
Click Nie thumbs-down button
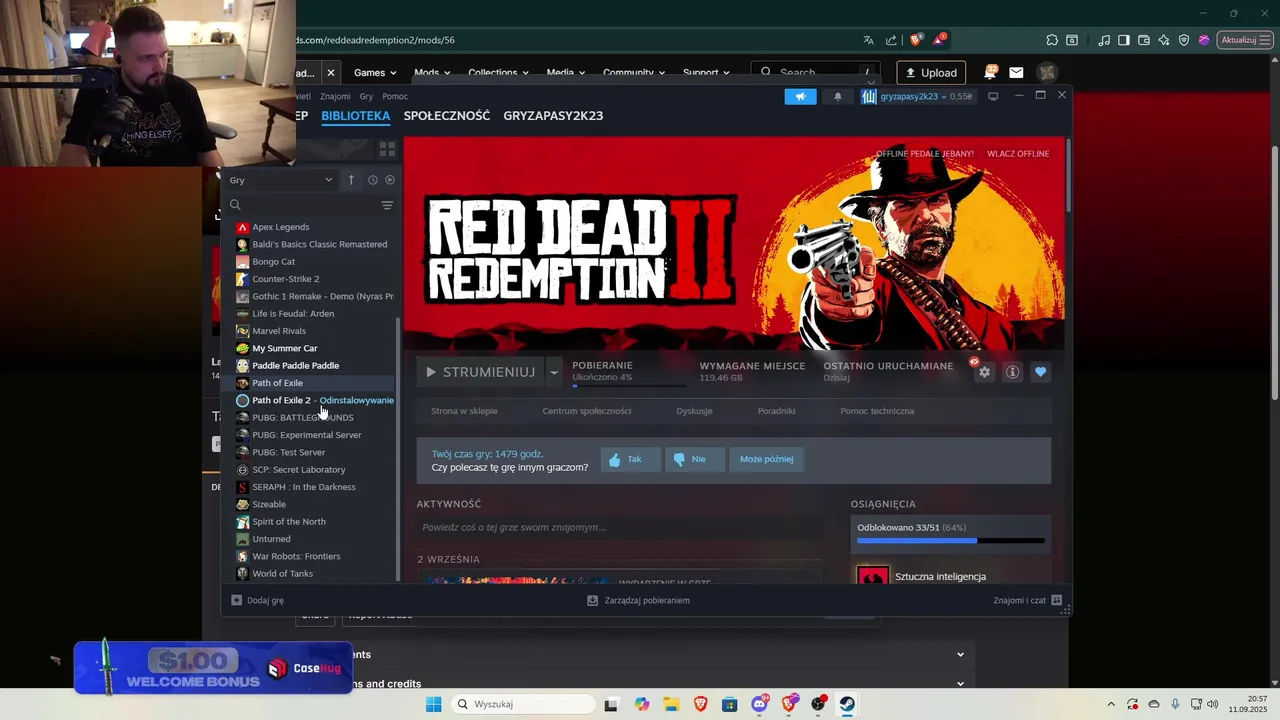coord(694,460)
